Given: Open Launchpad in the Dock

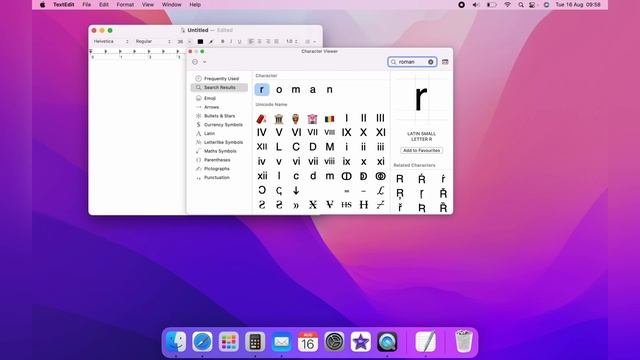Looking at the screenshot, I should pos(229,342).
